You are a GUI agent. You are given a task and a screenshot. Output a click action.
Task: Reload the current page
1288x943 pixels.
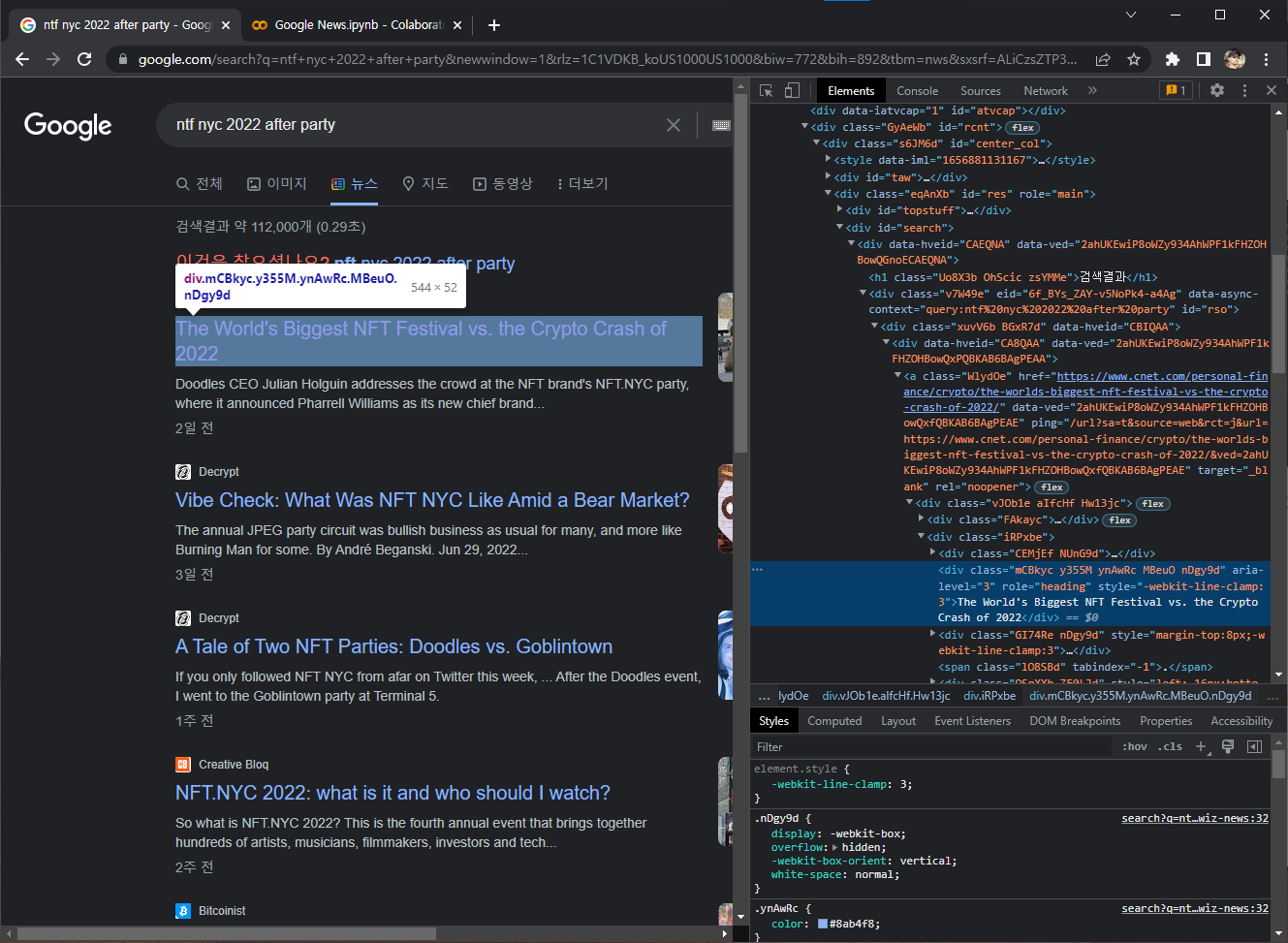pos(84,59)
